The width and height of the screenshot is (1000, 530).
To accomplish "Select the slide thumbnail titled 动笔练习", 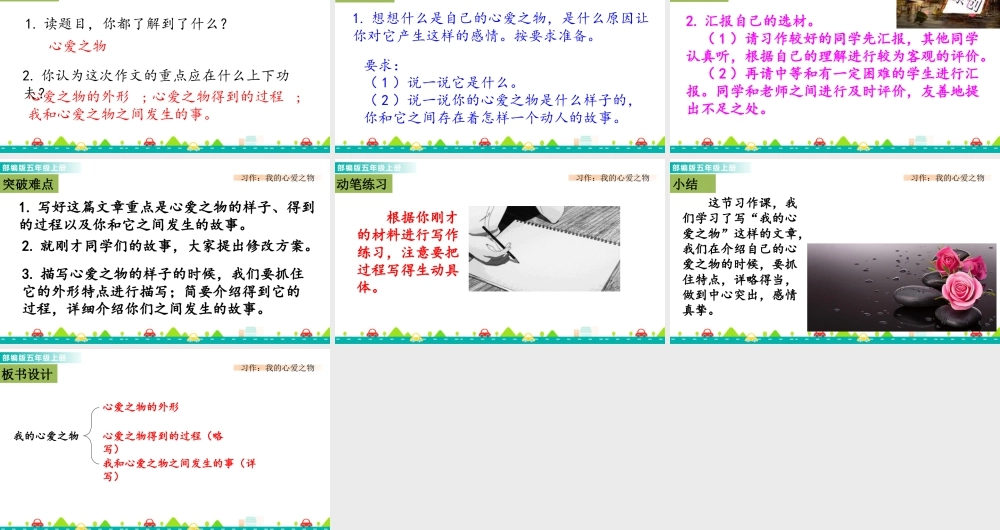I will click(x=499, y=253).
